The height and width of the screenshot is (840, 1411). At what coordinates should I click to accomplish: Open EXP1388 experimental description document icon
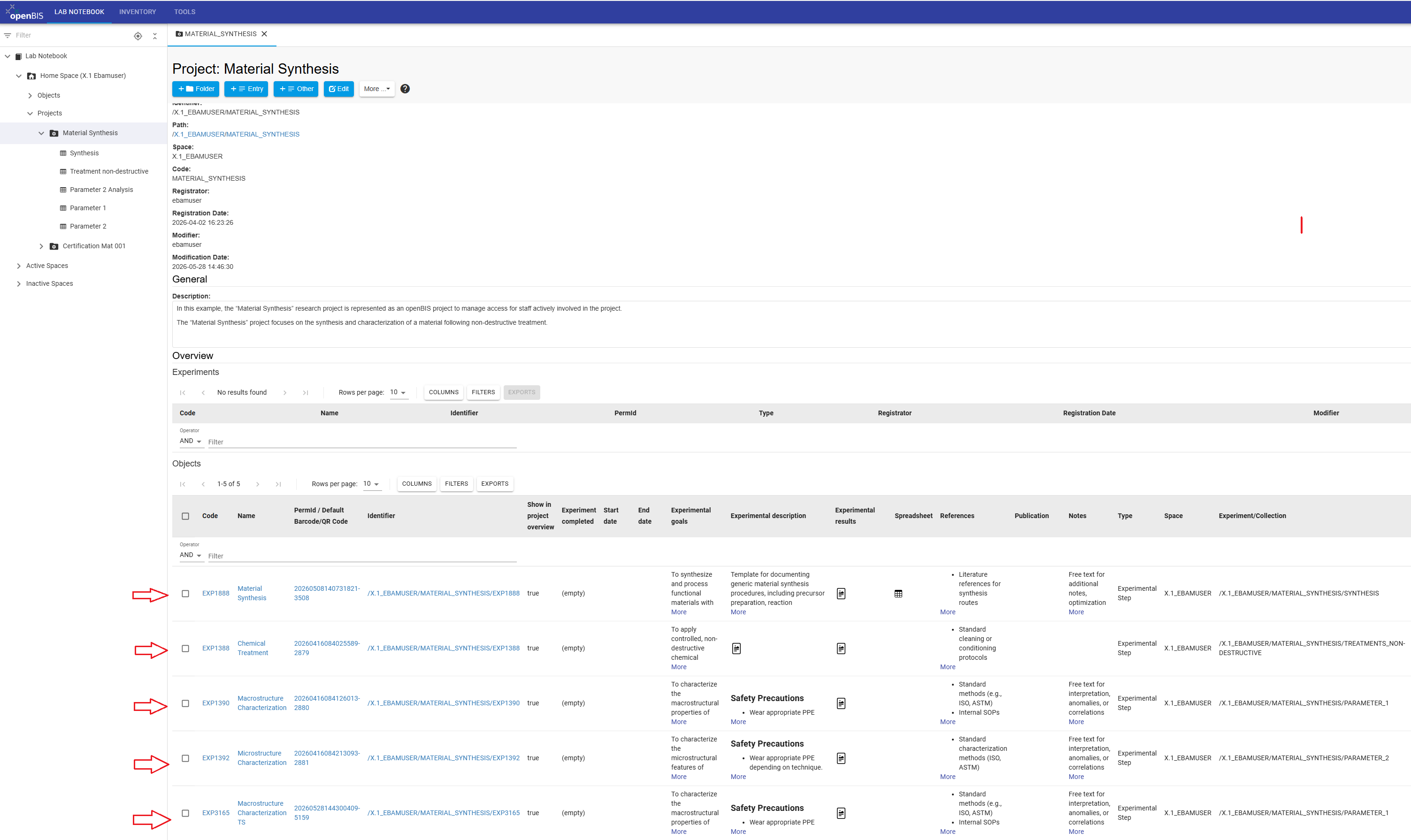736,649
